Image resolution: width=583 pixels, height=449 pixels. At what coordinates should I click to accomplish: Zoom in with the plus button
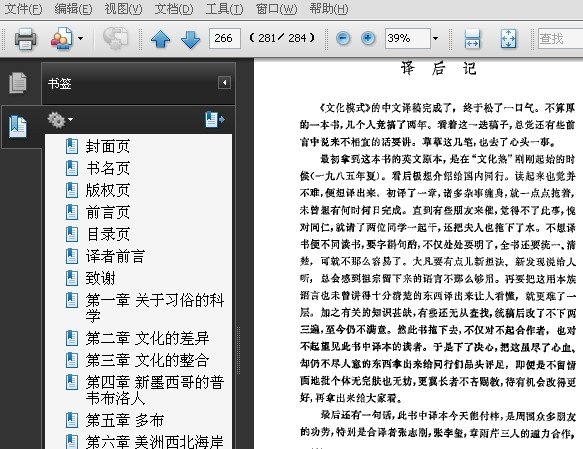[x=368, y=38]
